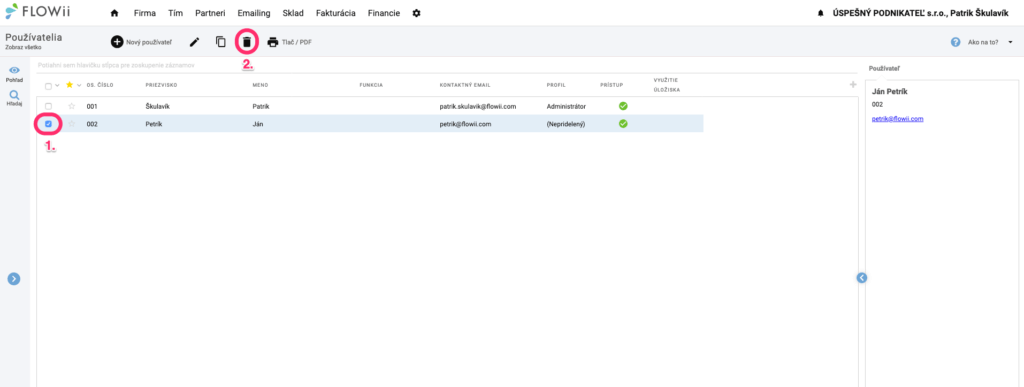1024x387 pixels.
Task: Open dropdown beside star header
Action: tap(80, 85)
